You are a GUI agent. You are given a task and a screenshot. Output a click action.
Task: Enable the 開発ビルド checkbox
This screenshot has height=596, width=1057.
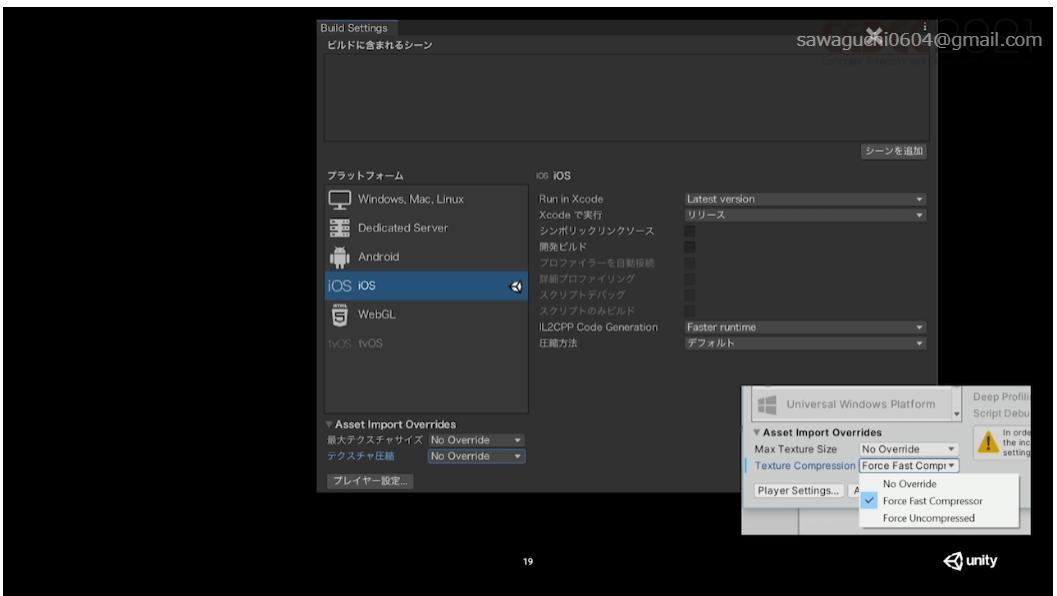(x=690, y=247)
